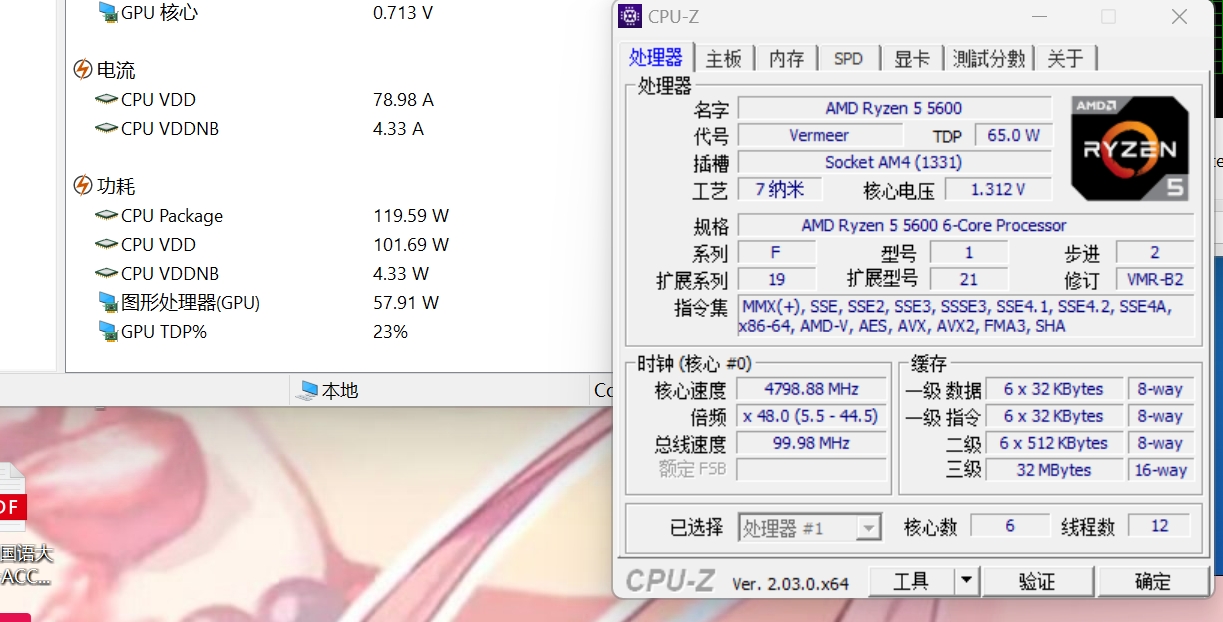Select the 处理器 tab in CPU-Z
The width and height of the screenshot is (1223, 622).
pos(656,57)
